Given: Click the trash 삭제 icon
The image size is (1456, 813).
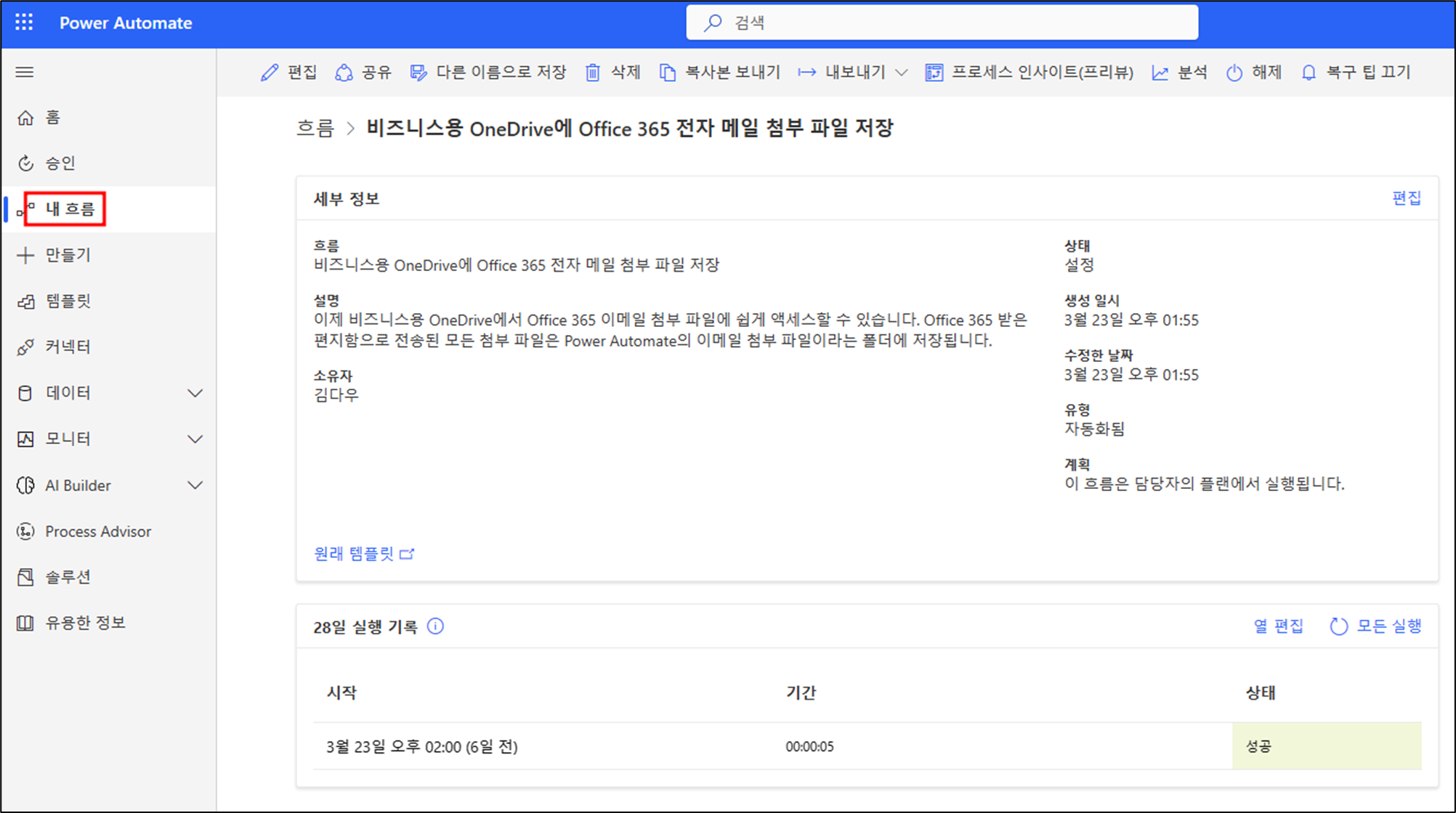Looking at the screenshot, I should coord(593,73).
